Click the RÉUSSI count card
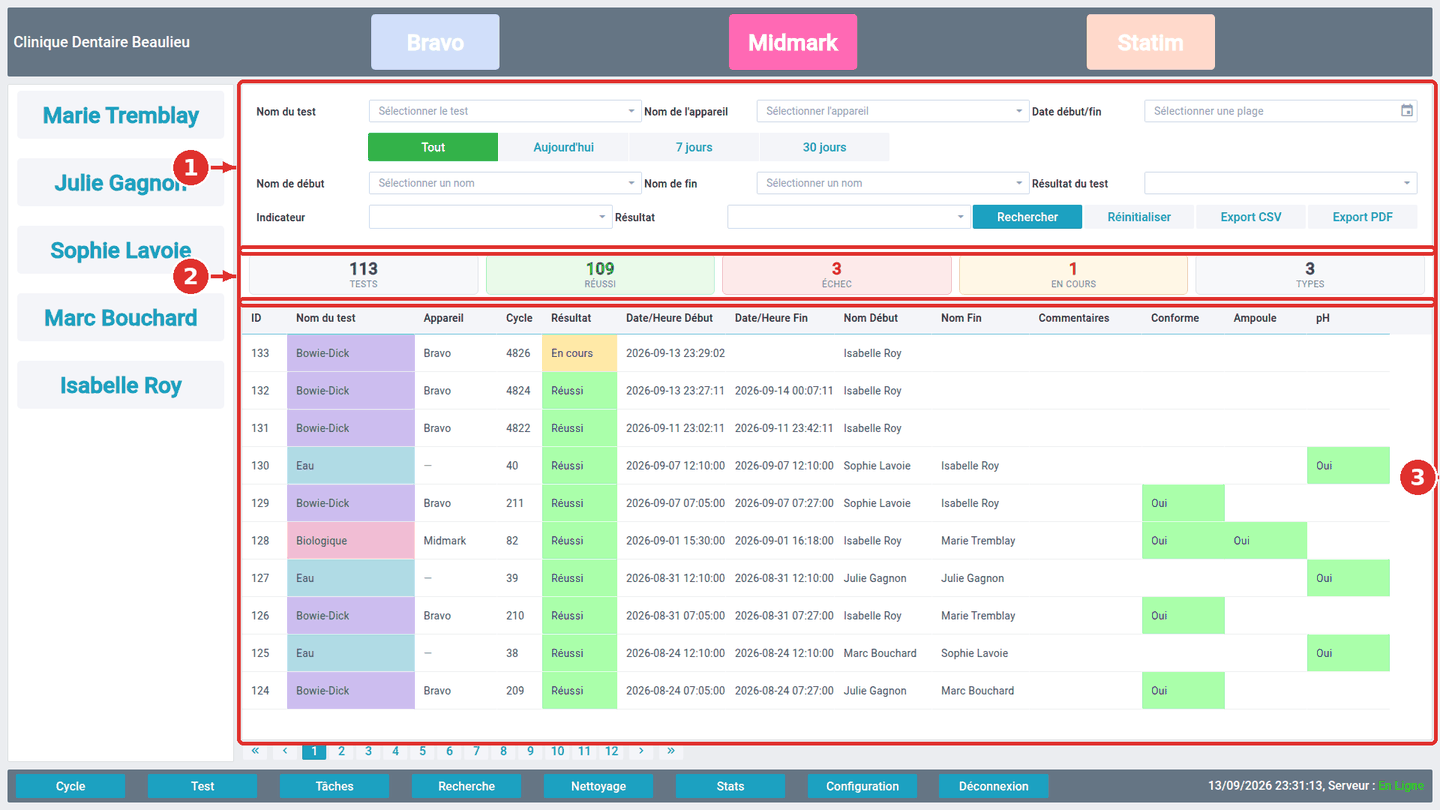 (600, 275)
